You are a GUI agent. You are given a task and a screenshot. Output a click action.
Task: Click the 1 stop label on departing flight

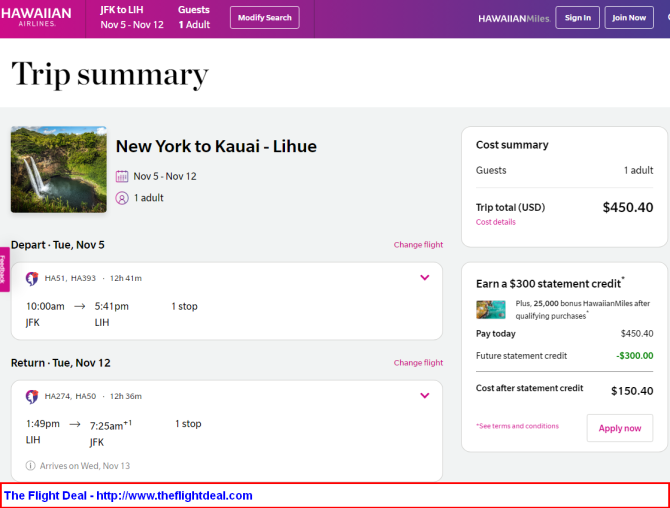[x=184, y=306]
